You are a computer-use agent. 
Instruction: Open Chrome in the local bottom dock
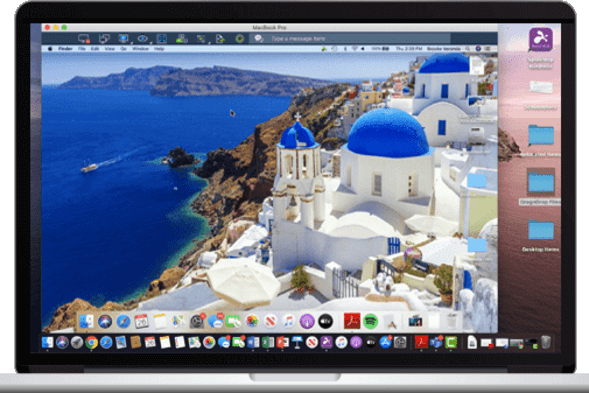(x=91, y=342)
